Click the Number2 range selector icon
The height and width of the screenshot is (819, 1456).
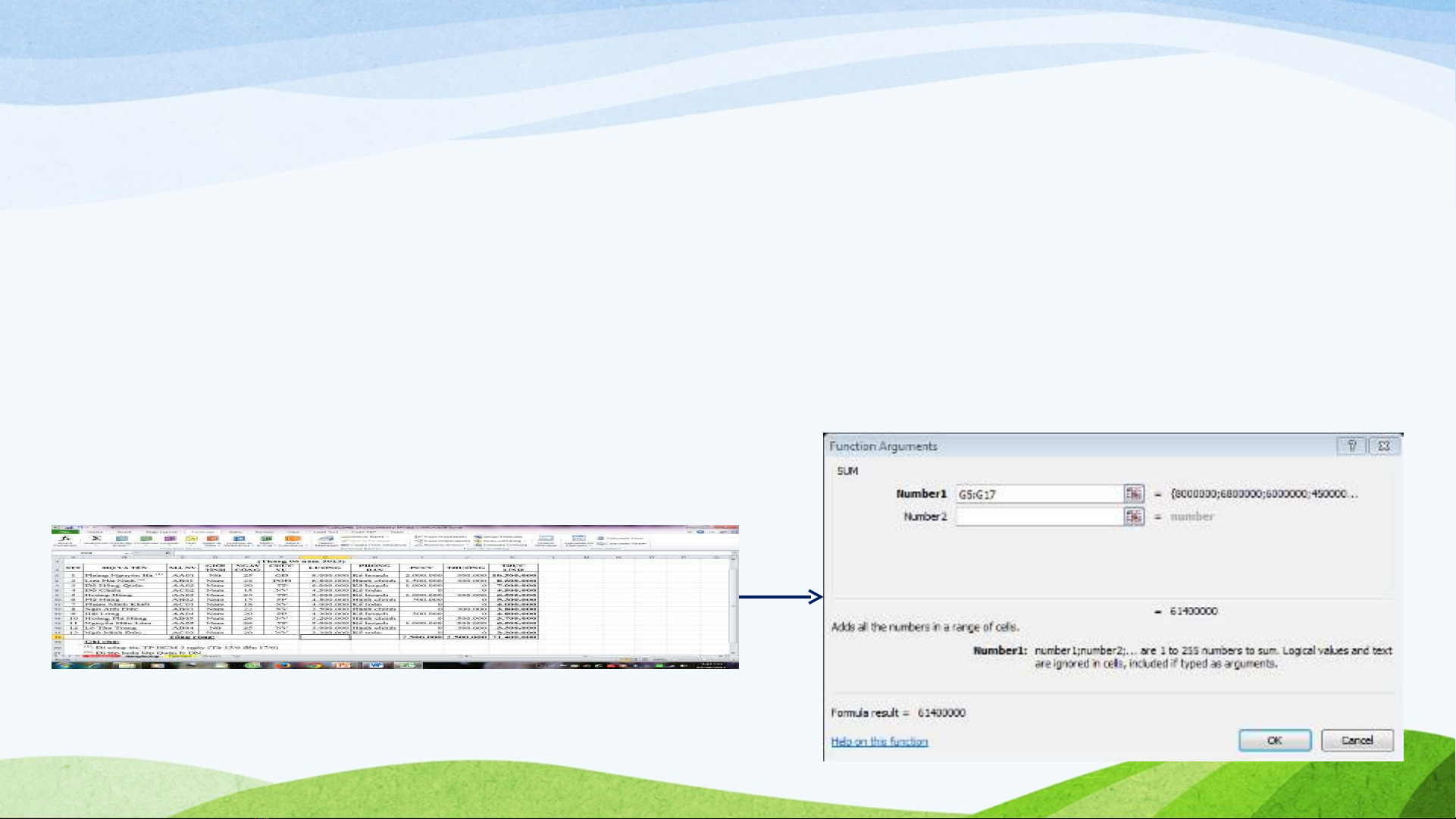[x=1133, y=517]
